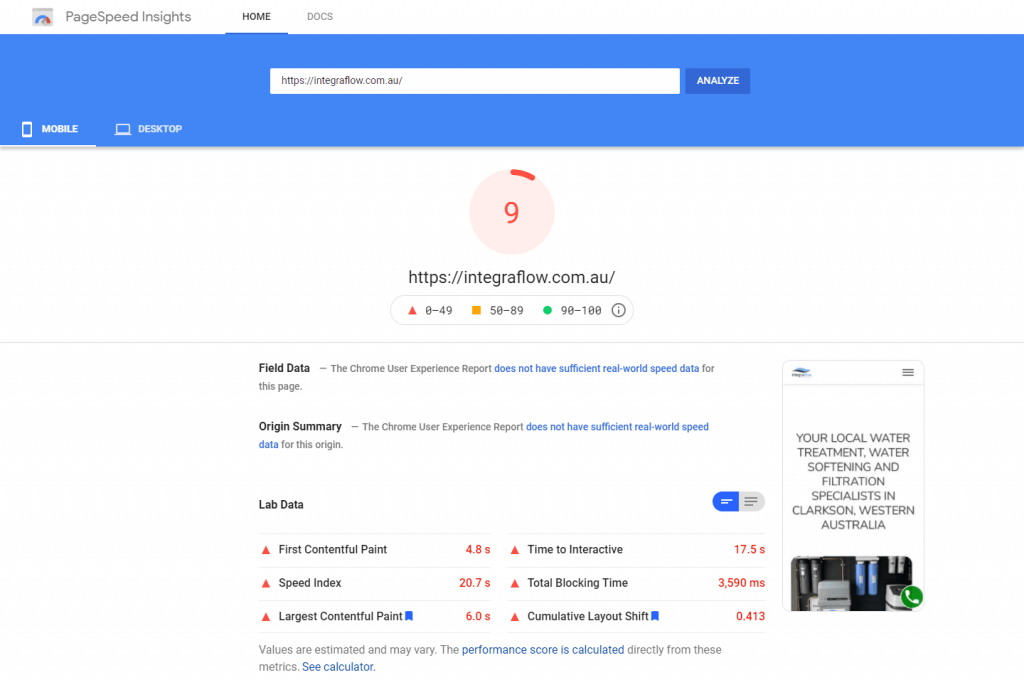Image resolution: width=1024 pixels, height=680 pixels.
Task: Enable the expanded metrics view toggle
Action: 751,501
